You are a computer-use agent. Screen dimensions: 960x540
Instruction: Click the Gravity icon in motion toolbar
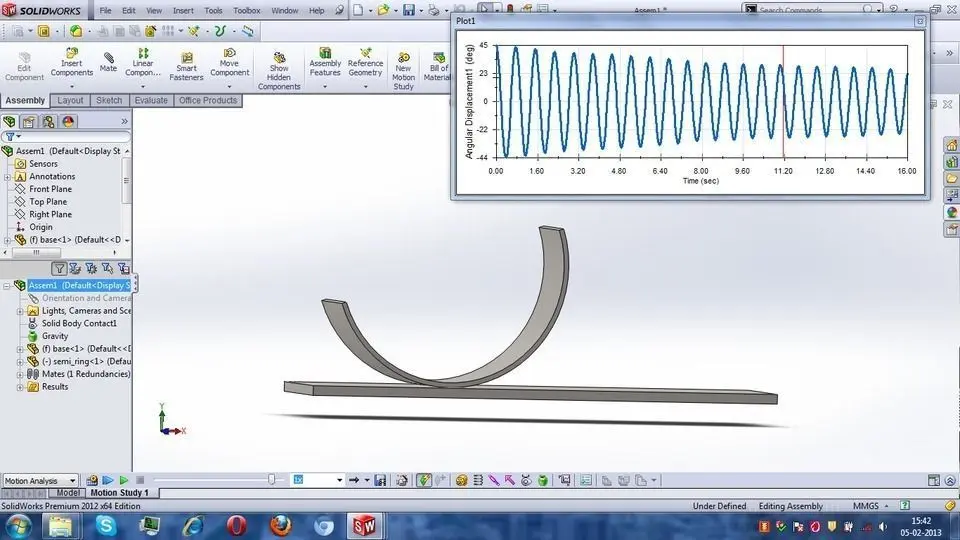click(x=543, y=481)
